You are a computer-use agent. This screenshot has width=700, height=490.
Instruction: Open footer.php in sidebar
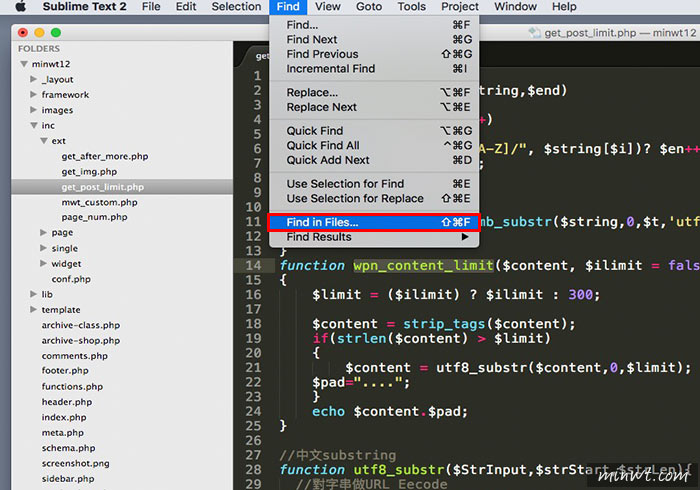click(x=65, y=370)
